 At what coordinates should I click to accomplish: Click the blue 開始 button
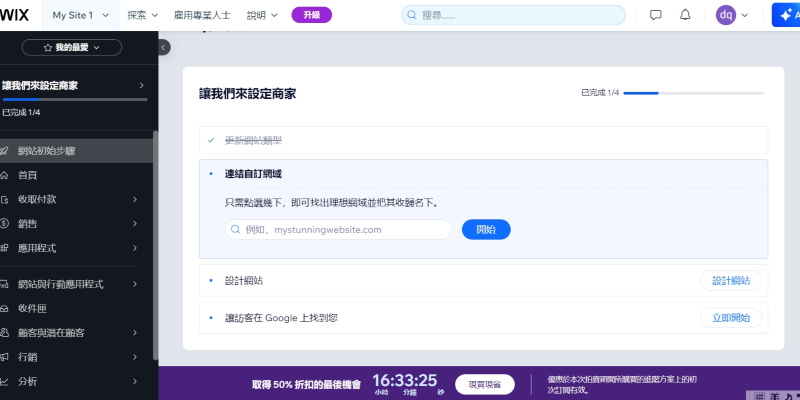click(x=486, y=230)
